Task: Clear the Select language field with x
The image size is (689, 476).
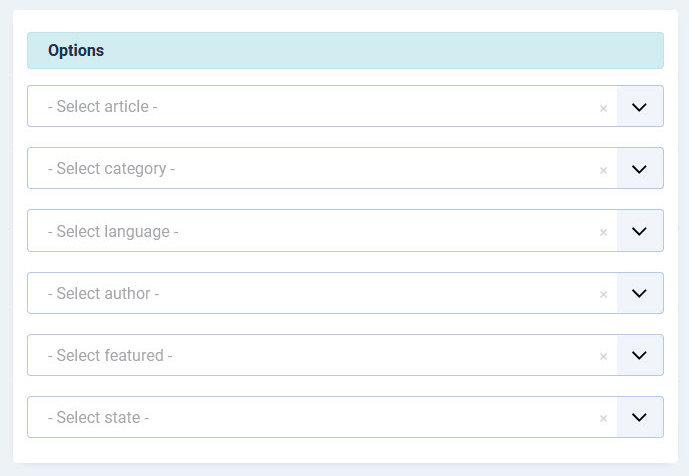Action: click(603, 232)
